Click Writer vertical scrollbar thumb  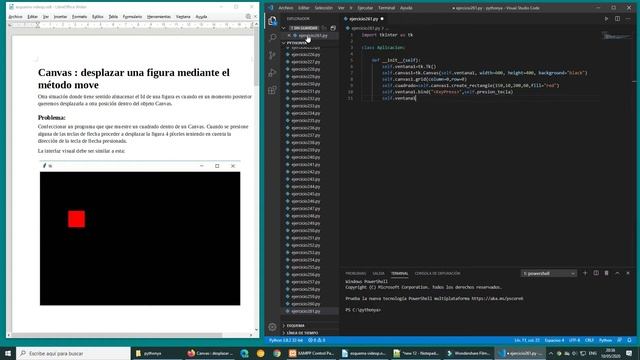(256, 57)
